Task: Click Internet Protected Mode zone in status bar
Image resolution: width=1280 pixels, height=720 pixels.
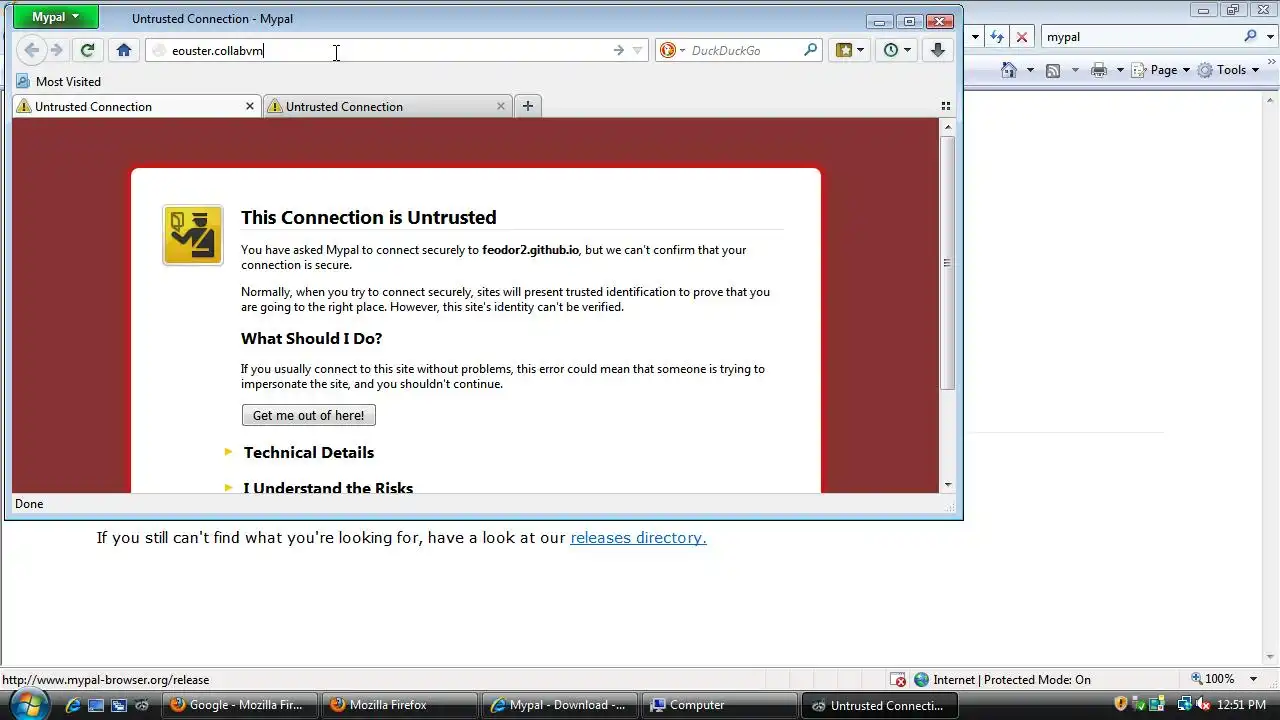Action: tap(1002, 680)
